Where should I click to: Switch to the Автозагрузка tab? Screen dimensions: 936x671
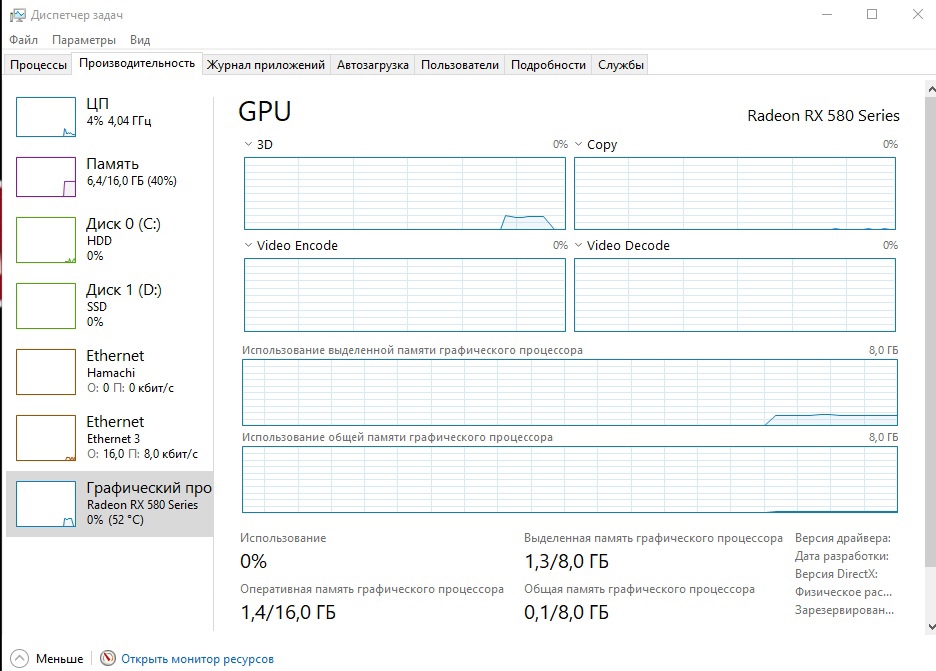click(373, 65)
